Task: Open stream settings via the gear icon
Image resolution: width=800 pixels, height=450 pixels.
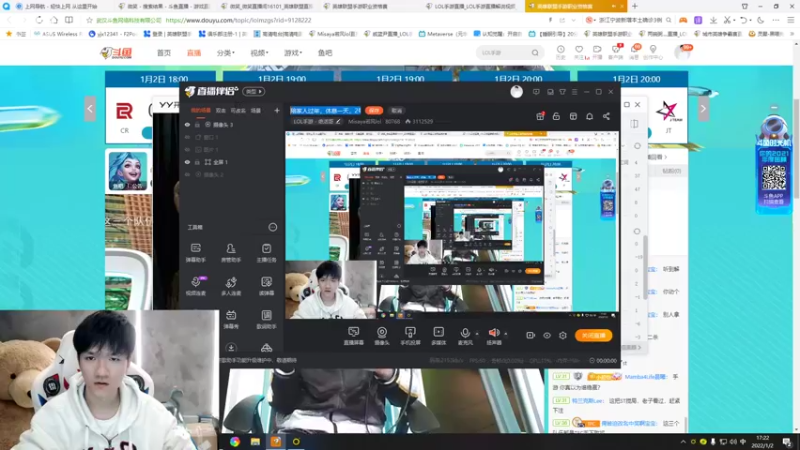Action: [563, 335]
